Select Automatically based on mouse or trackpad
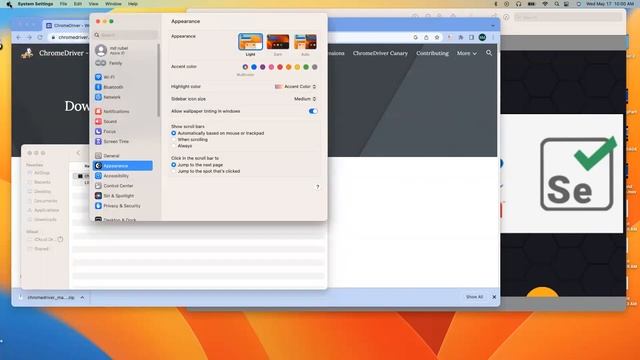This screenshot has width=640, height=360. pyautogui.click(x=173, y=133)
